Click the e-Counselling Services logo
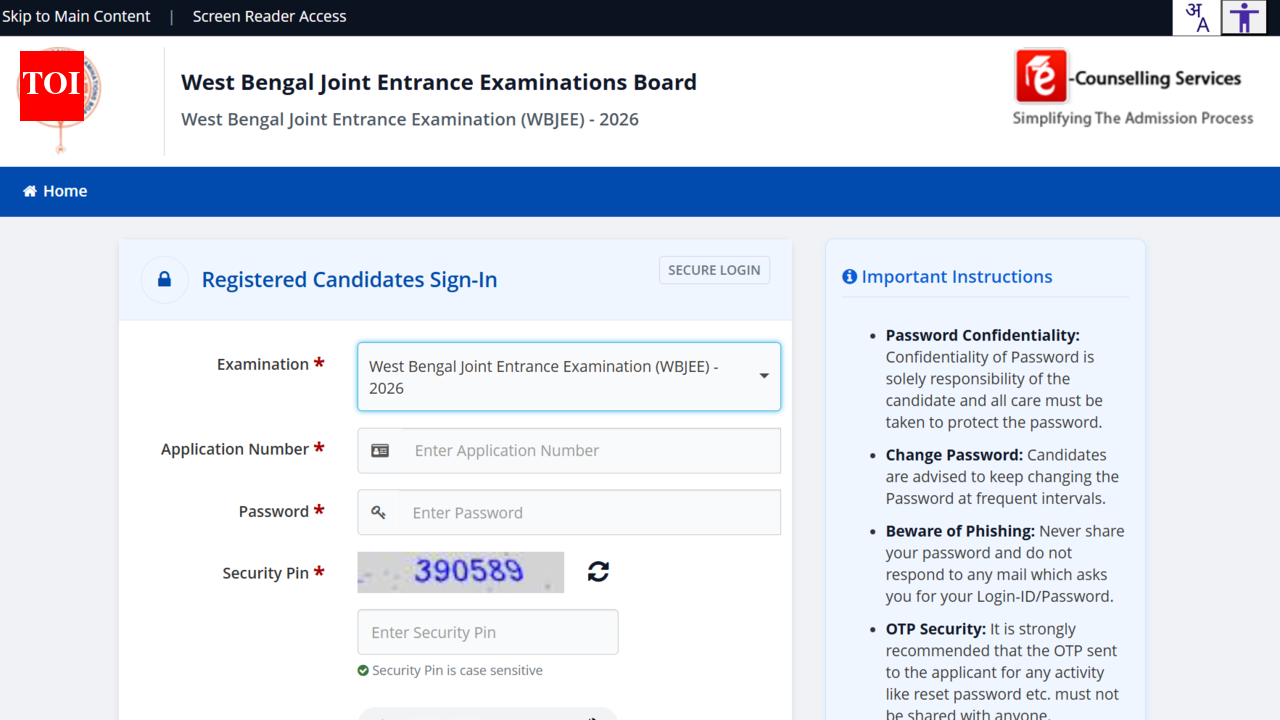The image size is (1280, 720). pyautogui.click(x=1040, y=77)
